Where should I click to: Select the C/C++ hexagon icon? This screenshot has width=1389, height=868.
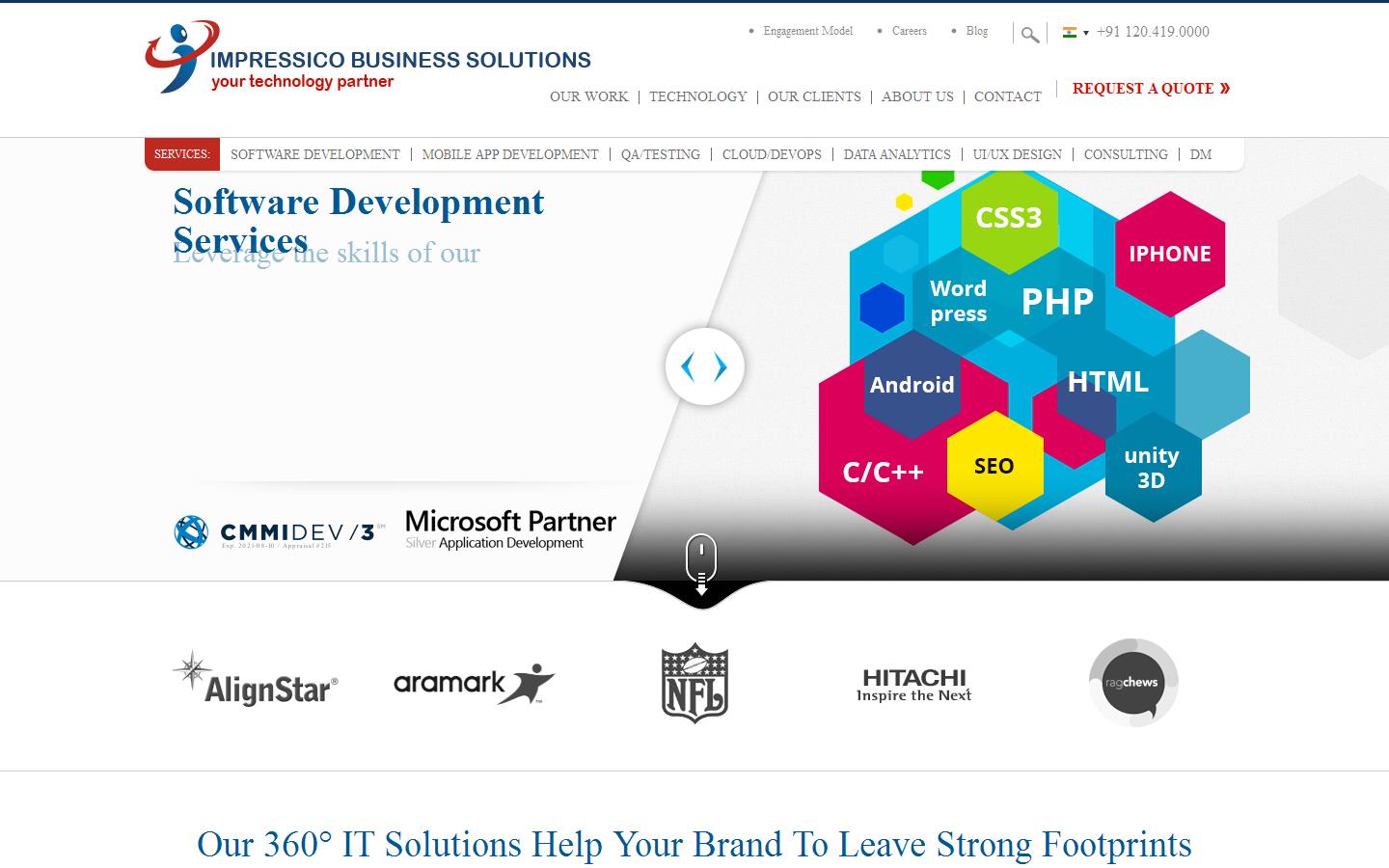tap(883, 472)
